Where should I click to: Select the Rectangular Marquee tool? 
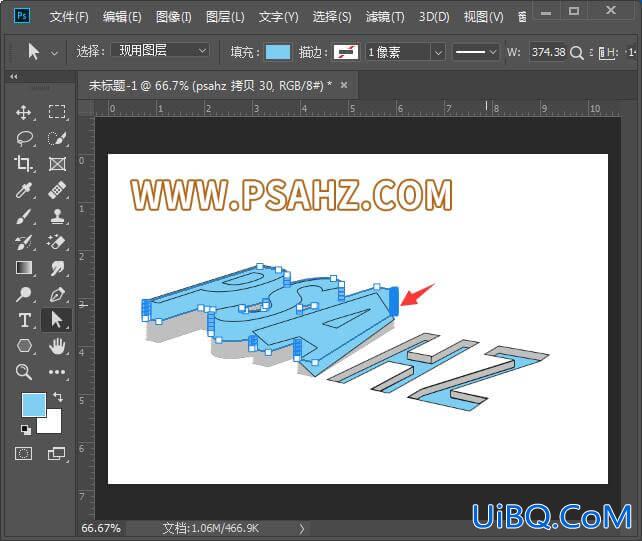pos(57,112)
